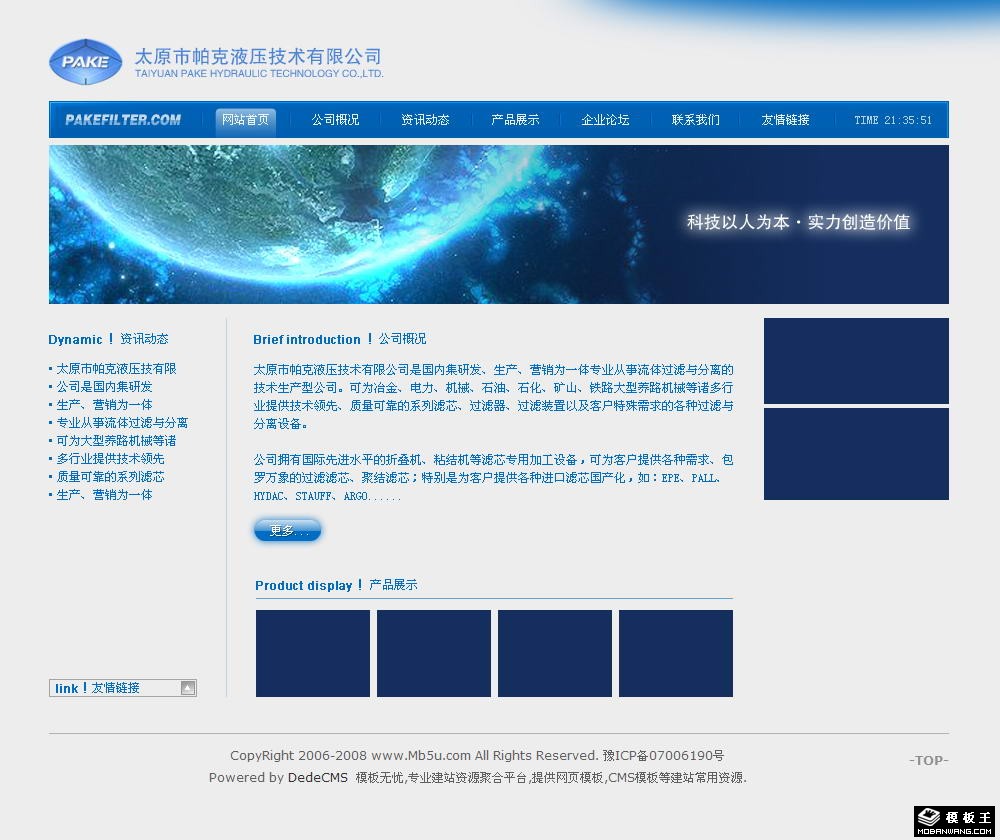
Task: Select the 产品展示 menu item
Action: [515, 119]
